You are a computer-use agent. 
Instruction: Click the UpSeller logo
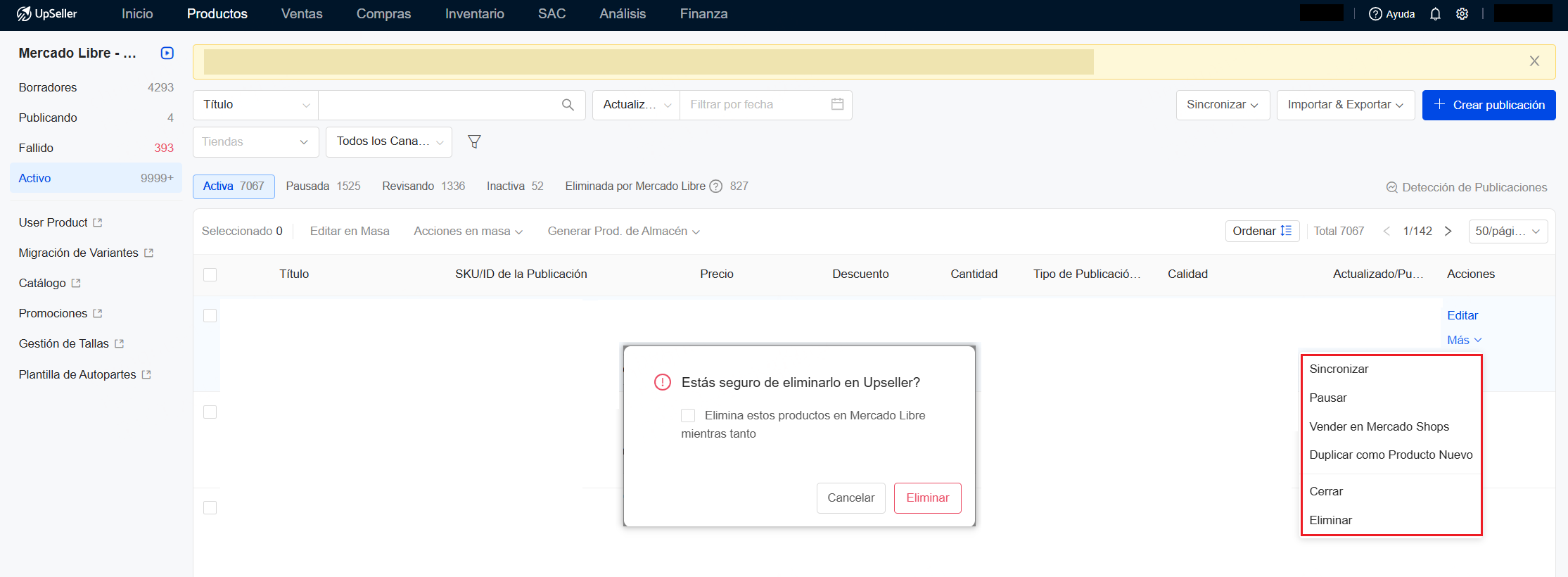coord(46,13)
